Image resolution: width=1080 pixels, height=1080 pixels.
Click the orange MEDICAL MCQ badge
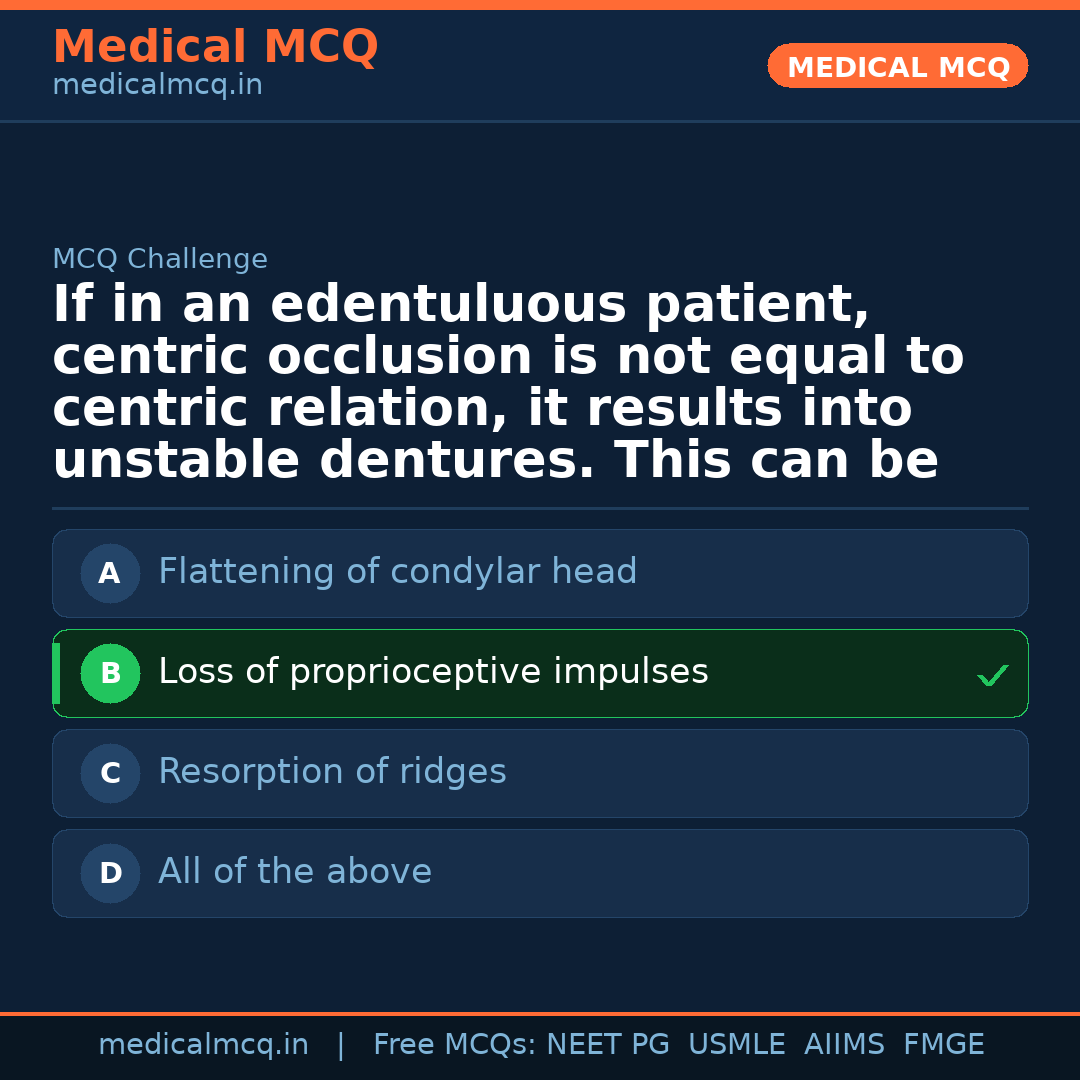[898, 67]
